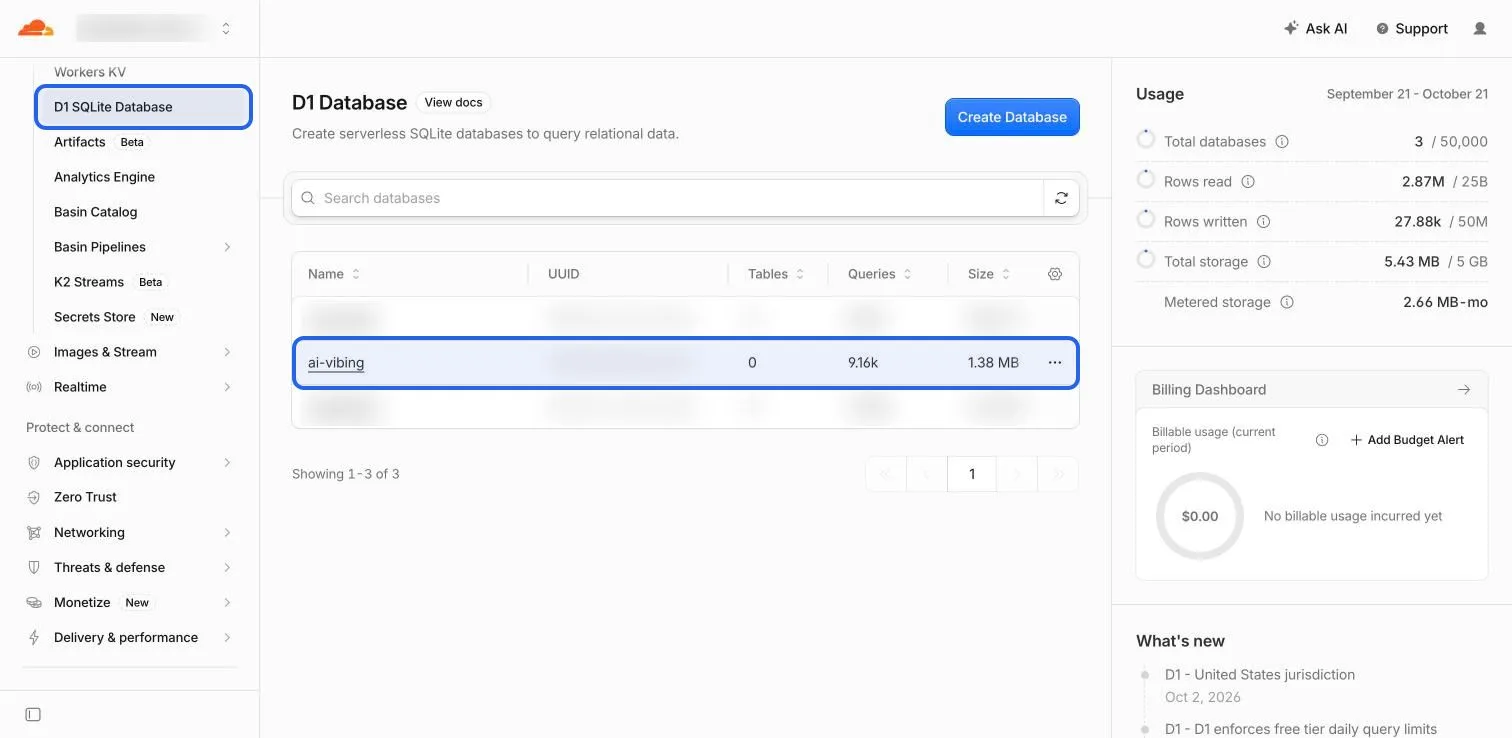
Task: Open K2 Streams Beta item
Action: (108, 282)
